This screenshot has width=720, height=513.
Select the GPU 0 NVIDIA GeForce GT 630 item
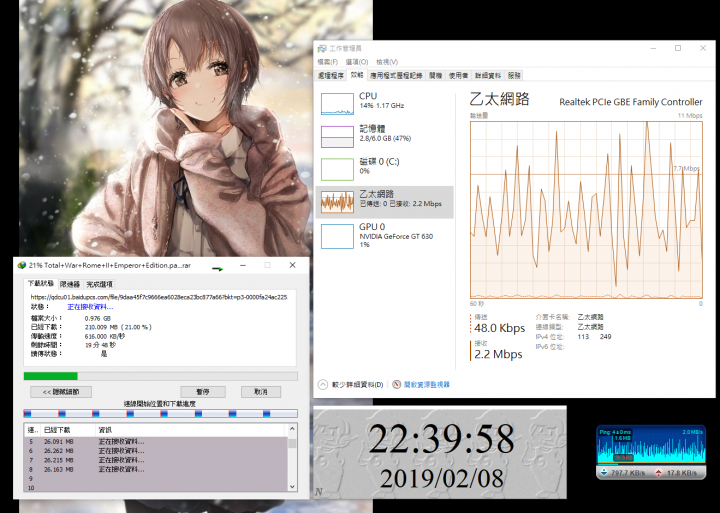coord(385,235)
